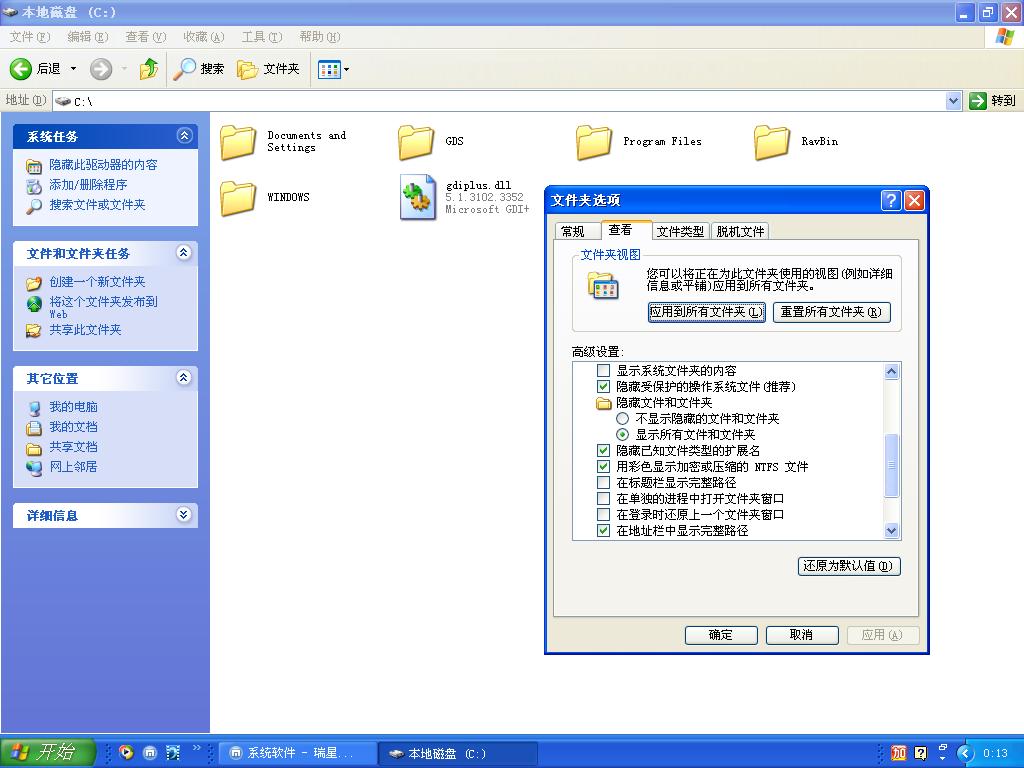Collapse the 文件和文件夹任务 panel

click(x=184, y=253)
